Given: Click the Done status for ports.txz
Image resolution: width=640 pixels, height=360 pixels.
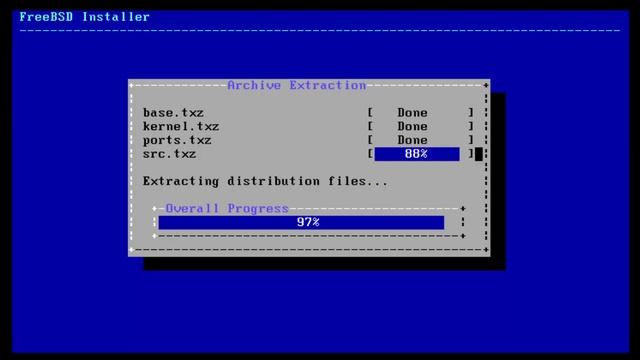Looking at the screenshot, I should pos(413,140).
